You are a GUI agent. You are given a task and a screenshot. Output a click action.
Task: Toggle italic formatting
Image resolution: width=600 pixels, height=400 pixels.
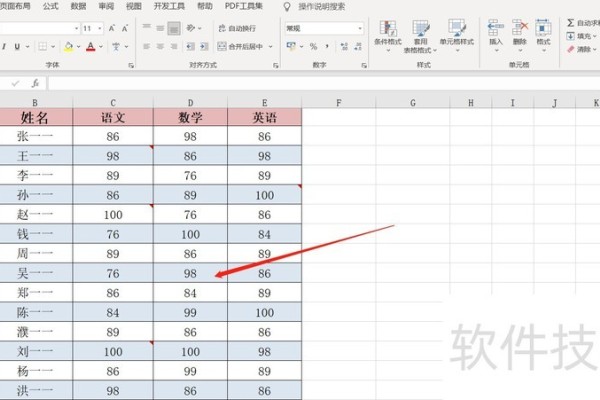4,47
